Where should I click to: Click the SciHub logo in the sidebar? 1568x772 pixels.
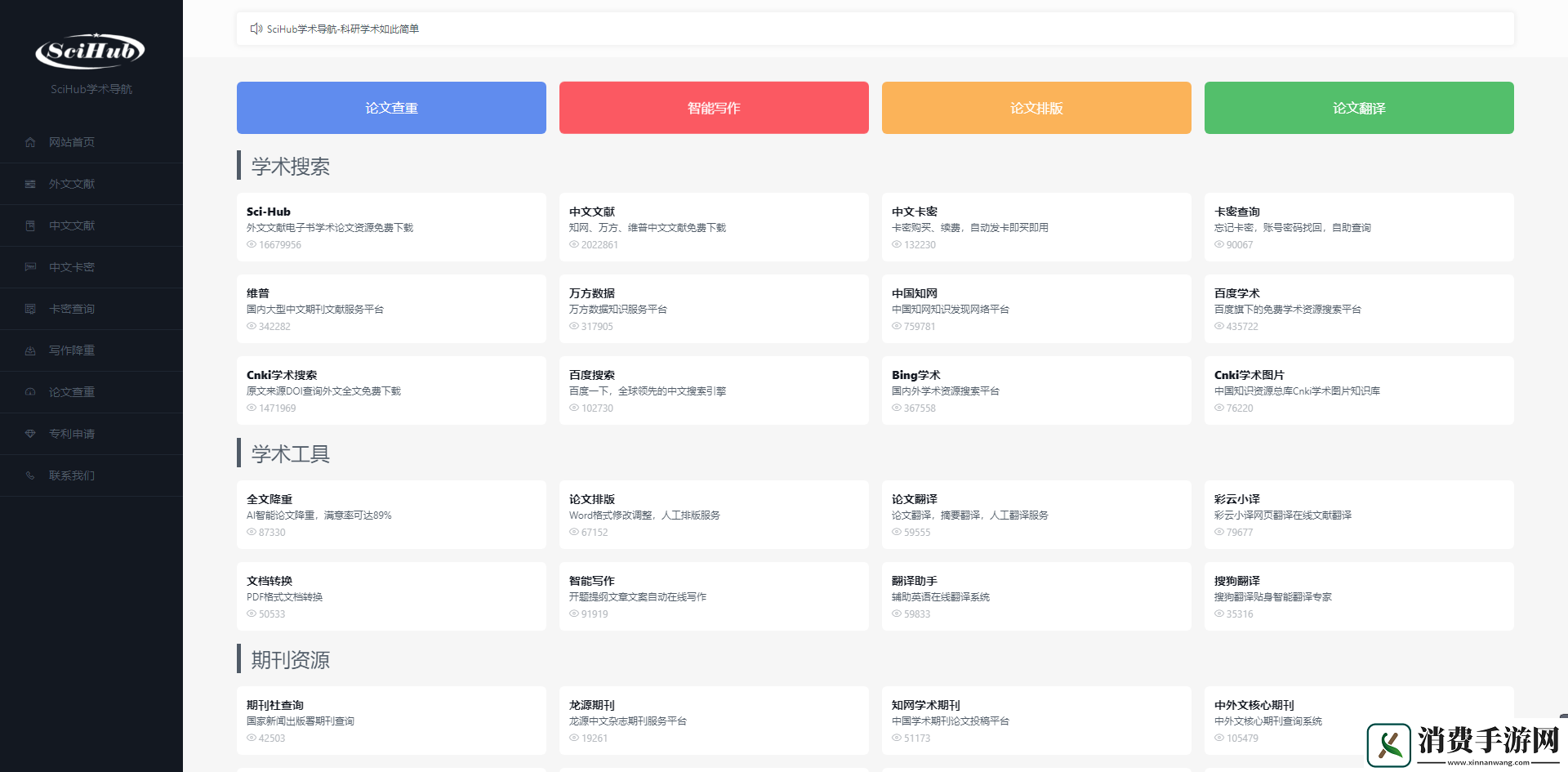coord(91,51)
